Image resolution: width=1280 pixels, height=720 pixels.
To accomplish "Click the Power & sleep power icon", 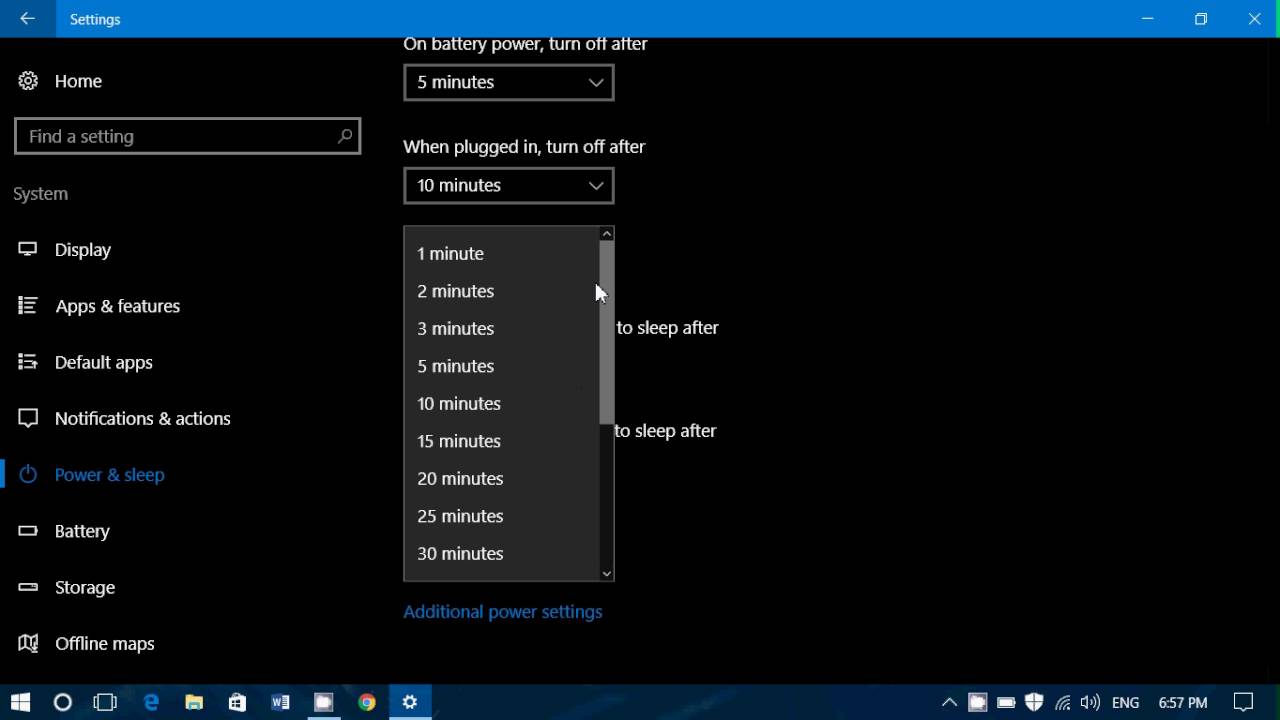I will (28, 474).
